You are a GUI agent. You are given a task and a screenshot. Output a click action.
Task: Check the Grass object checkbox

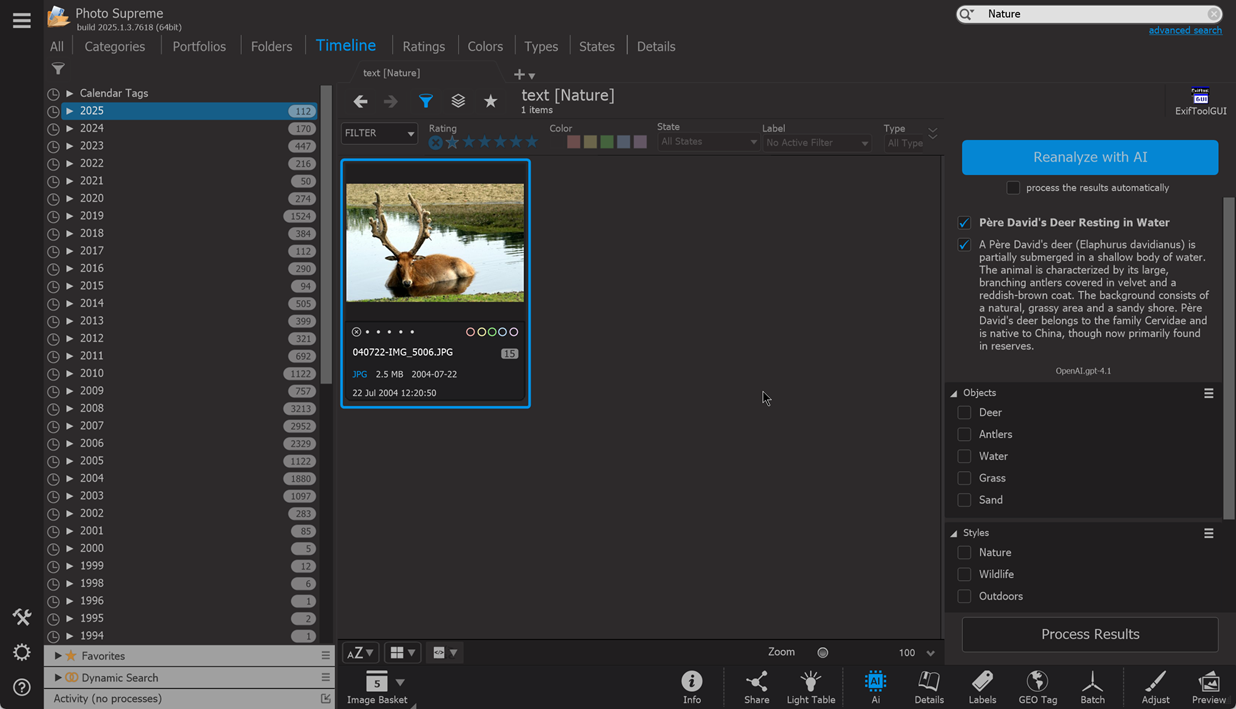pos(964,478)
